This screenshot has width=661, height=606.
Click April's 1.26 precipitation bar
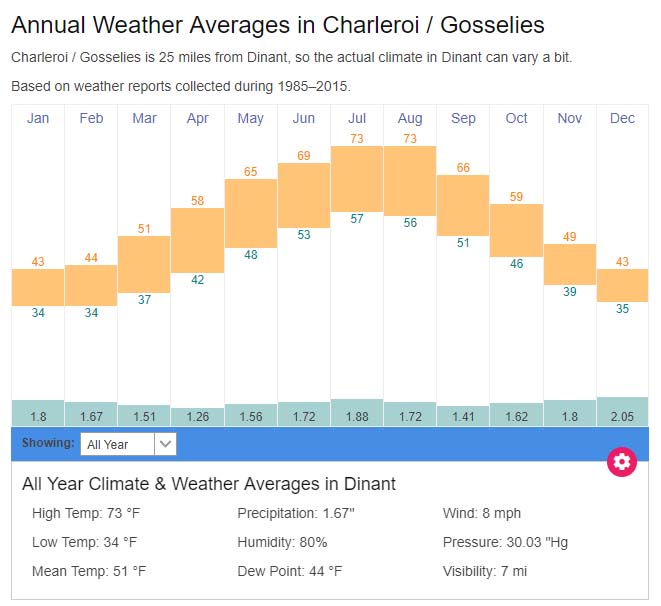pyautogui.click(x=197, y=417)
